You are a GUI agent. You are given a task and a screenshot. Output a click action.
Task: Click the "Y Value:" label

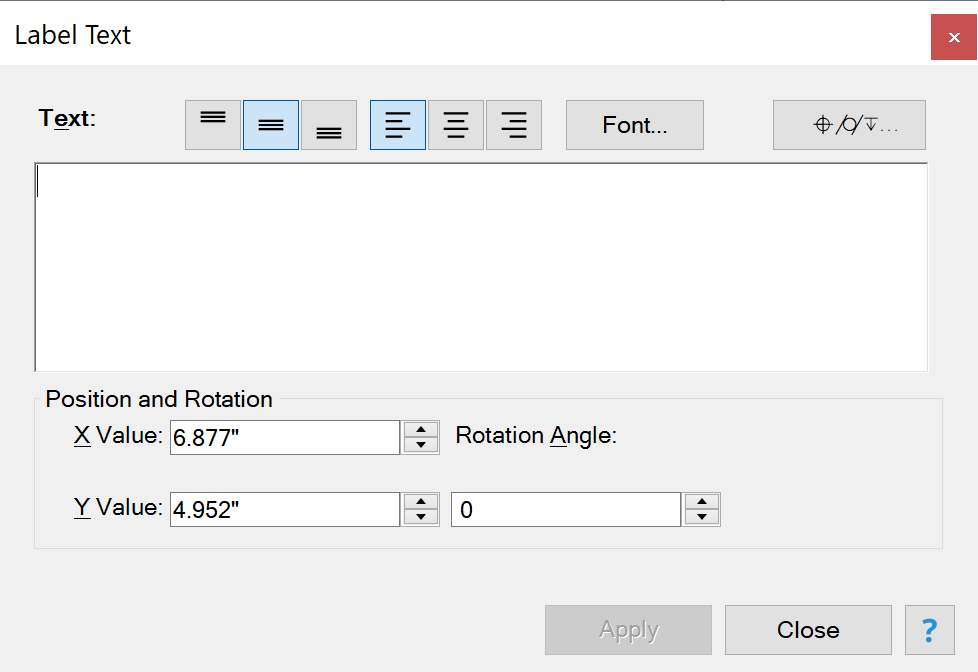[119, 507]
